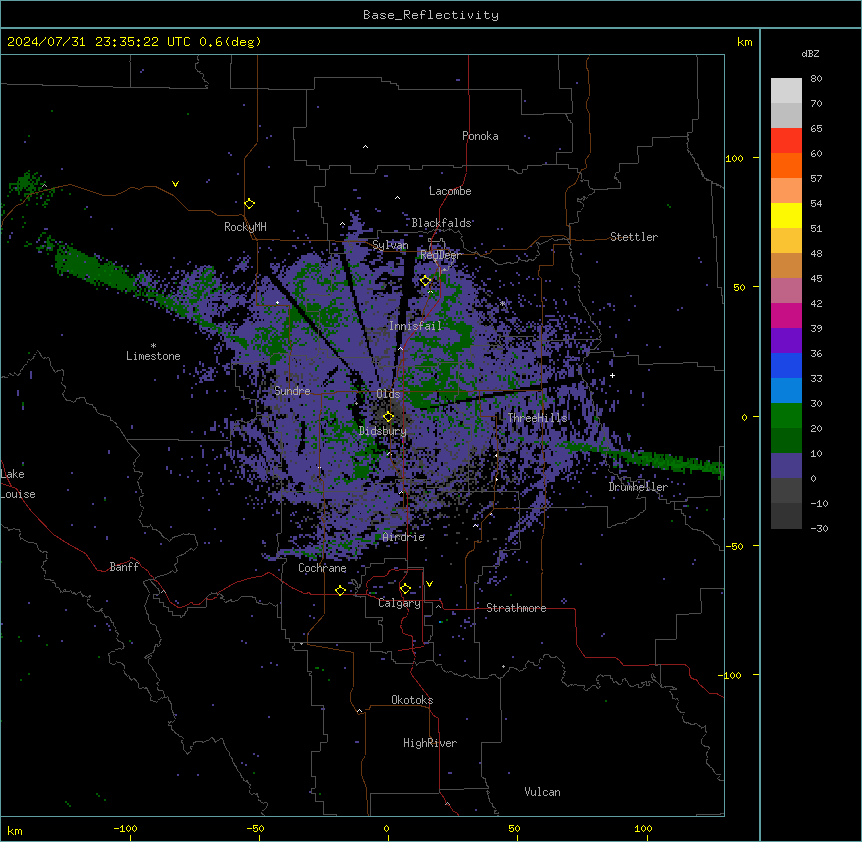862x842 pixels.
Task: Click the Ponoka city label
Action: [480, 136]
